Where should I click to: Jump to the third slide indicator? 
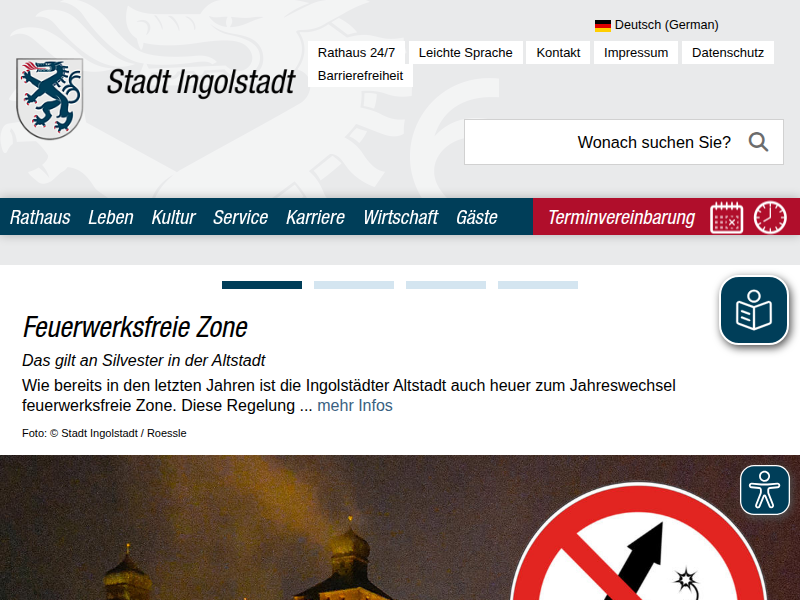(x=446, y=285)
